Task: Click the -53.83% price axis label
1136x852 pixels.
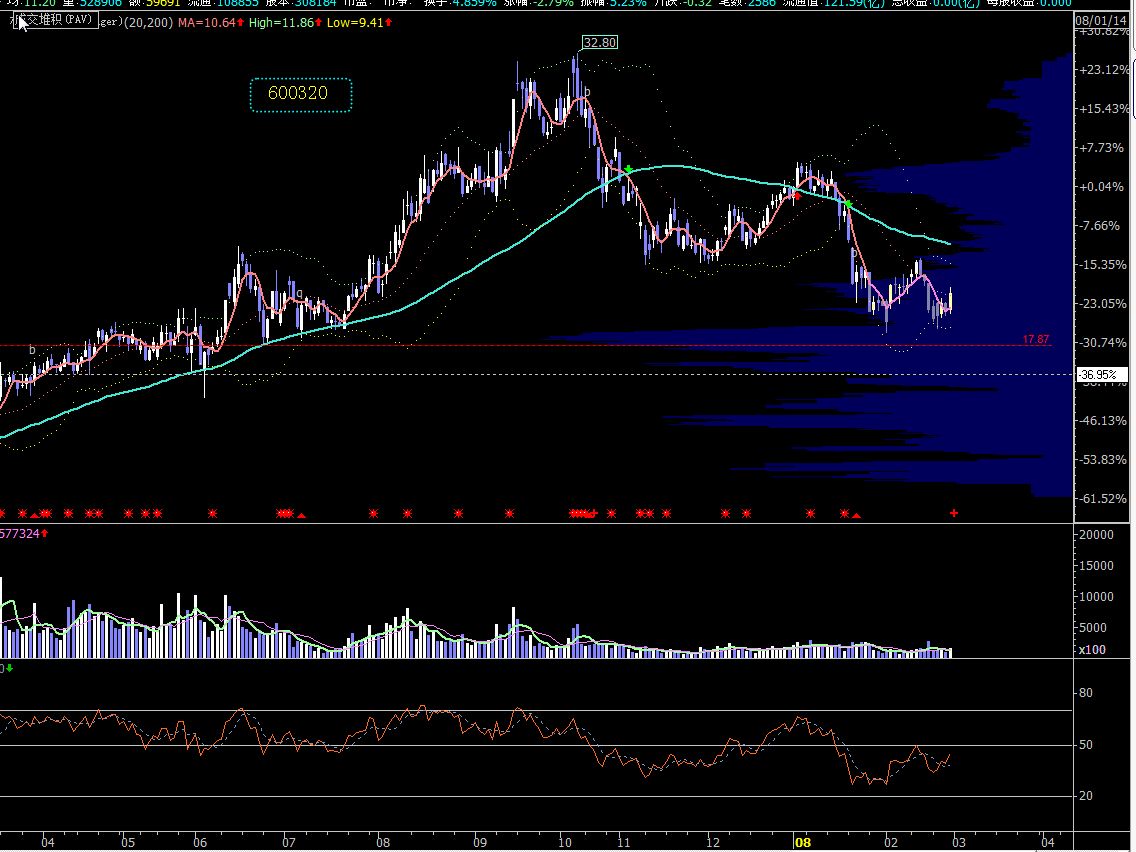Action: point(1104,460)
